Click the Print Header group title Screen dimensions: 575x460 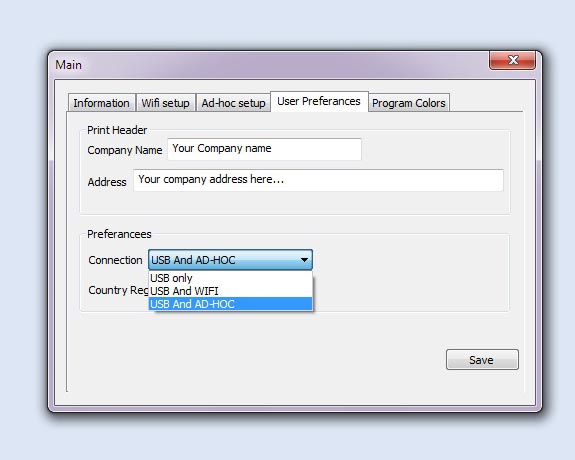tap(117, 130)
